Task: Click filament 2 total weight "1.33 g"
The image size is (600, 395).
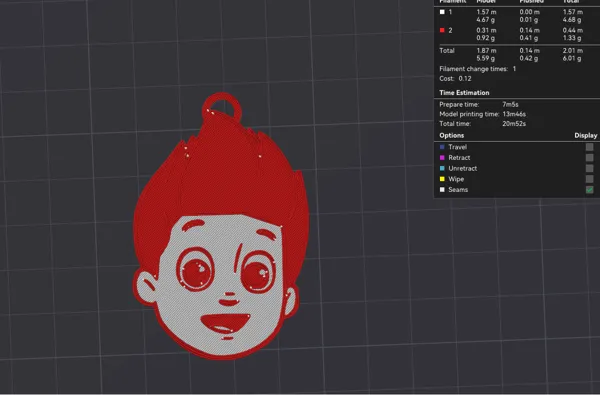Action: pyautogui.click(x=572, y=38)
